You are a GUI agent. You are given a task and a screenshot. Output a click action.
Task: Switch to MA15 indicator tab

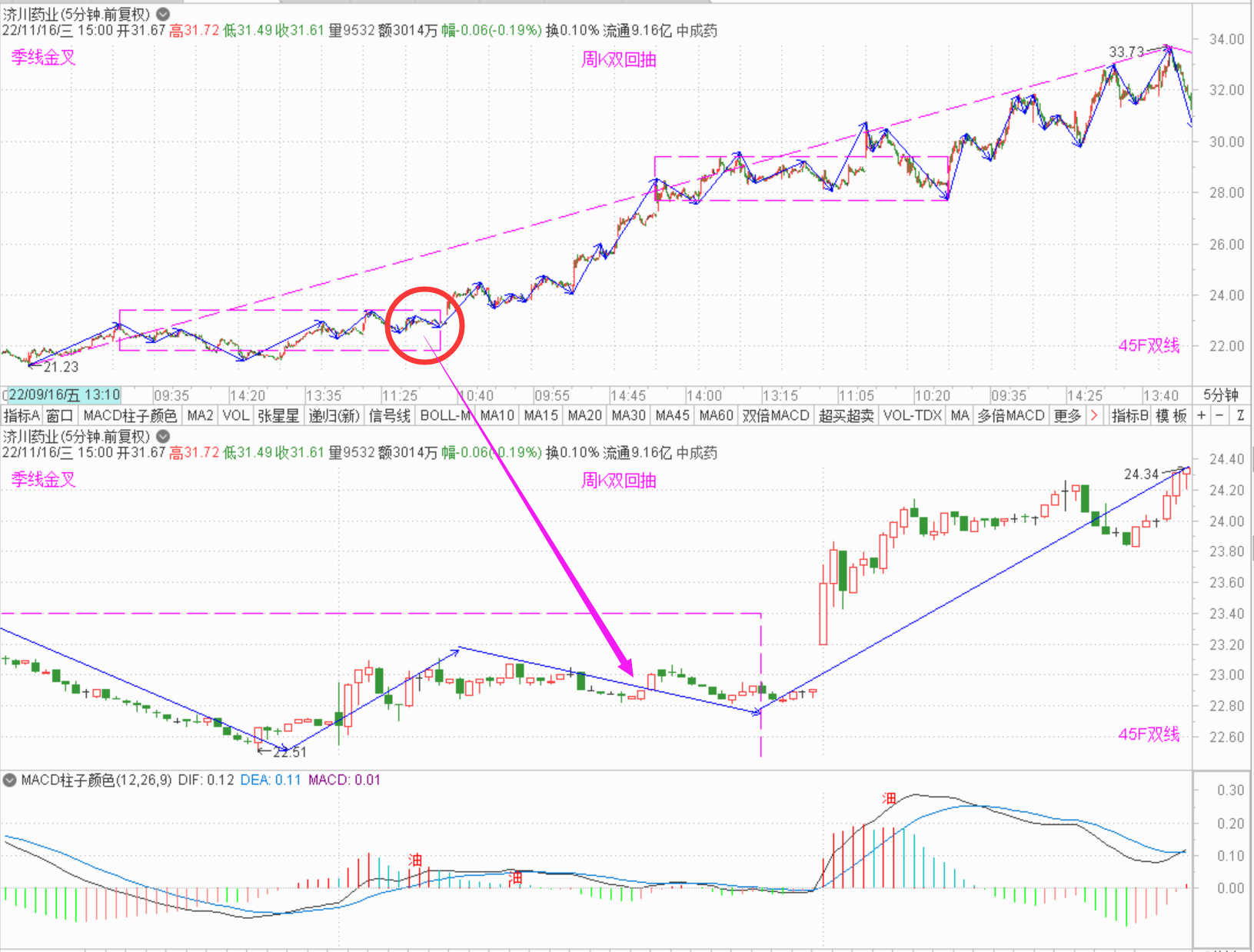click(541, 416)
